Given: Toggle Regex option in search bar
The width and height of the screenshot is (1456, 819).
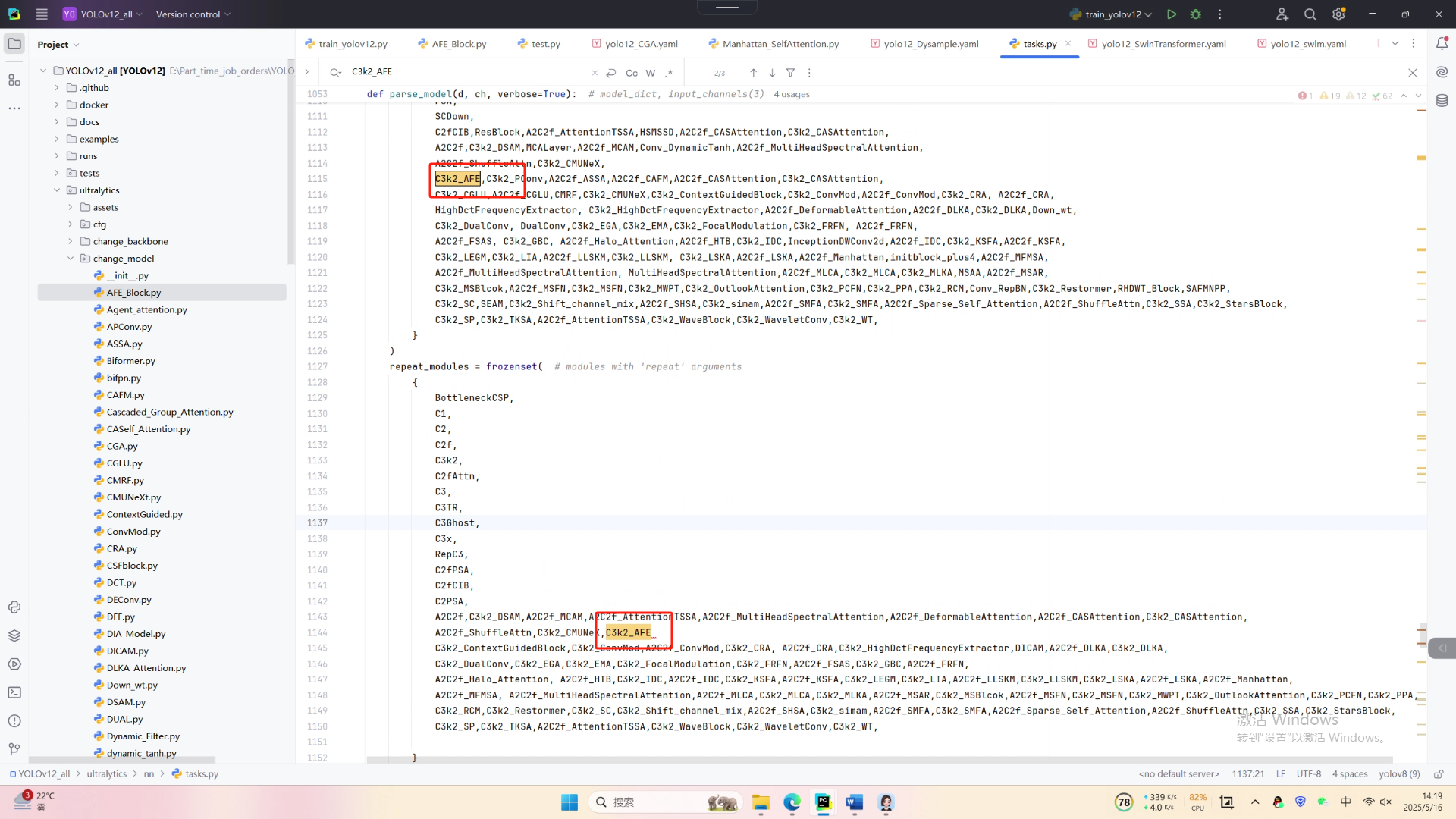Looking at the screenshot, I should pos(668,73).
